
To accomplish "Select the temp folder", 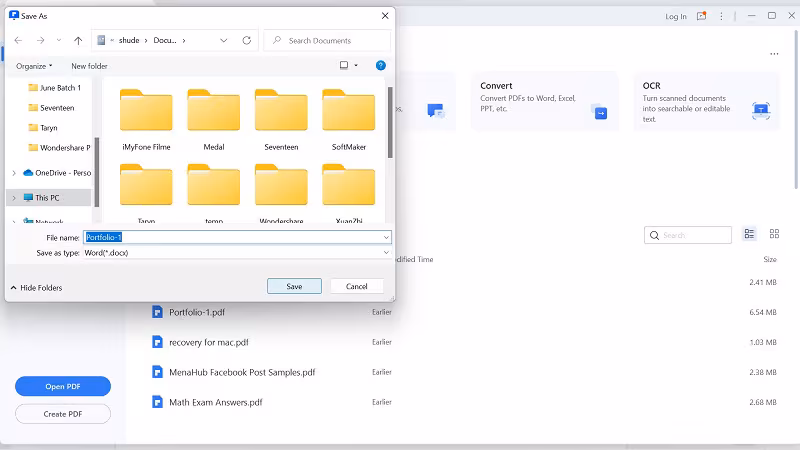I will [x=214, y=193].
